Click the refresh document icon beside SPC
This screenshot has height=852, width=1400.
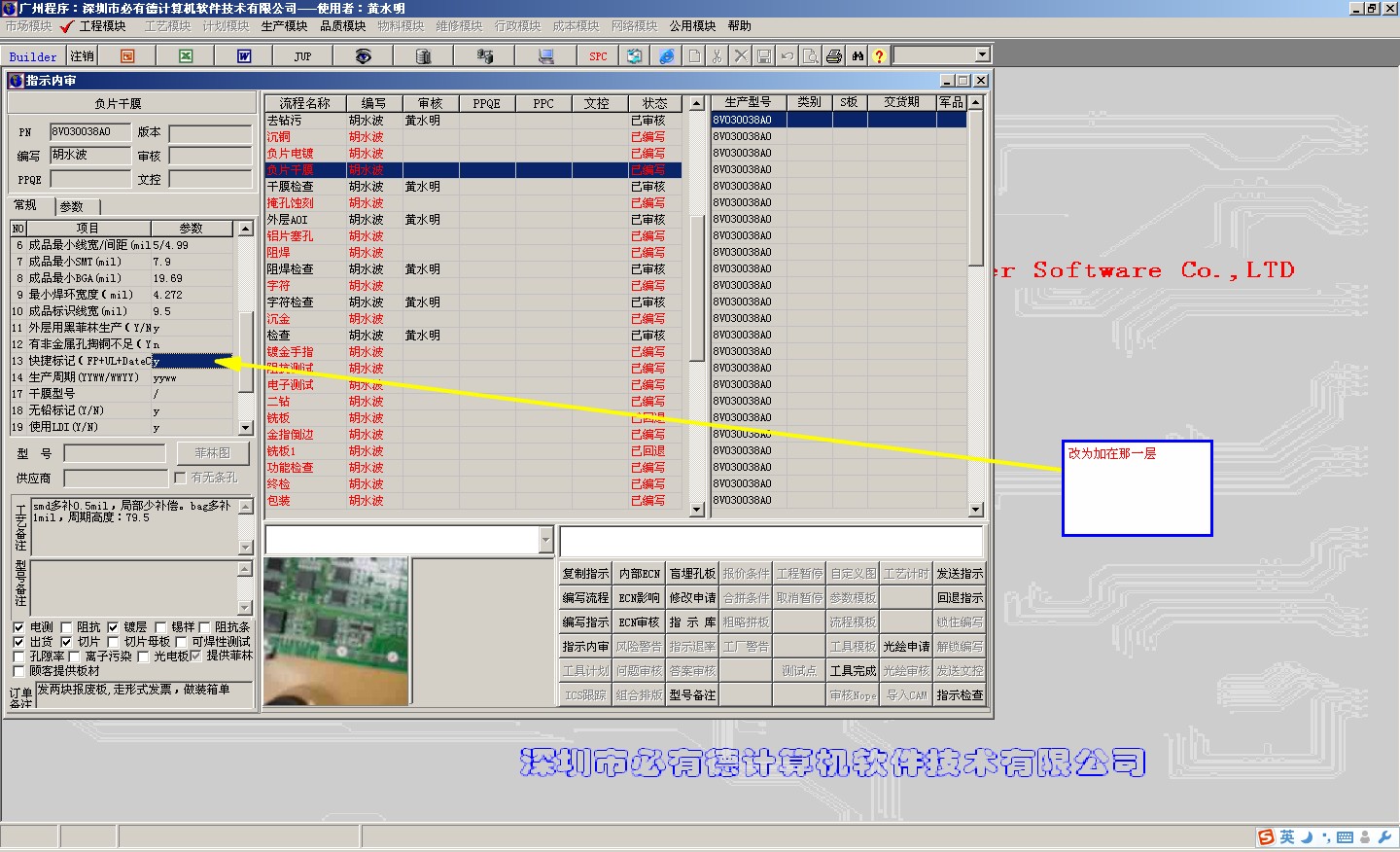pos(634,56)
